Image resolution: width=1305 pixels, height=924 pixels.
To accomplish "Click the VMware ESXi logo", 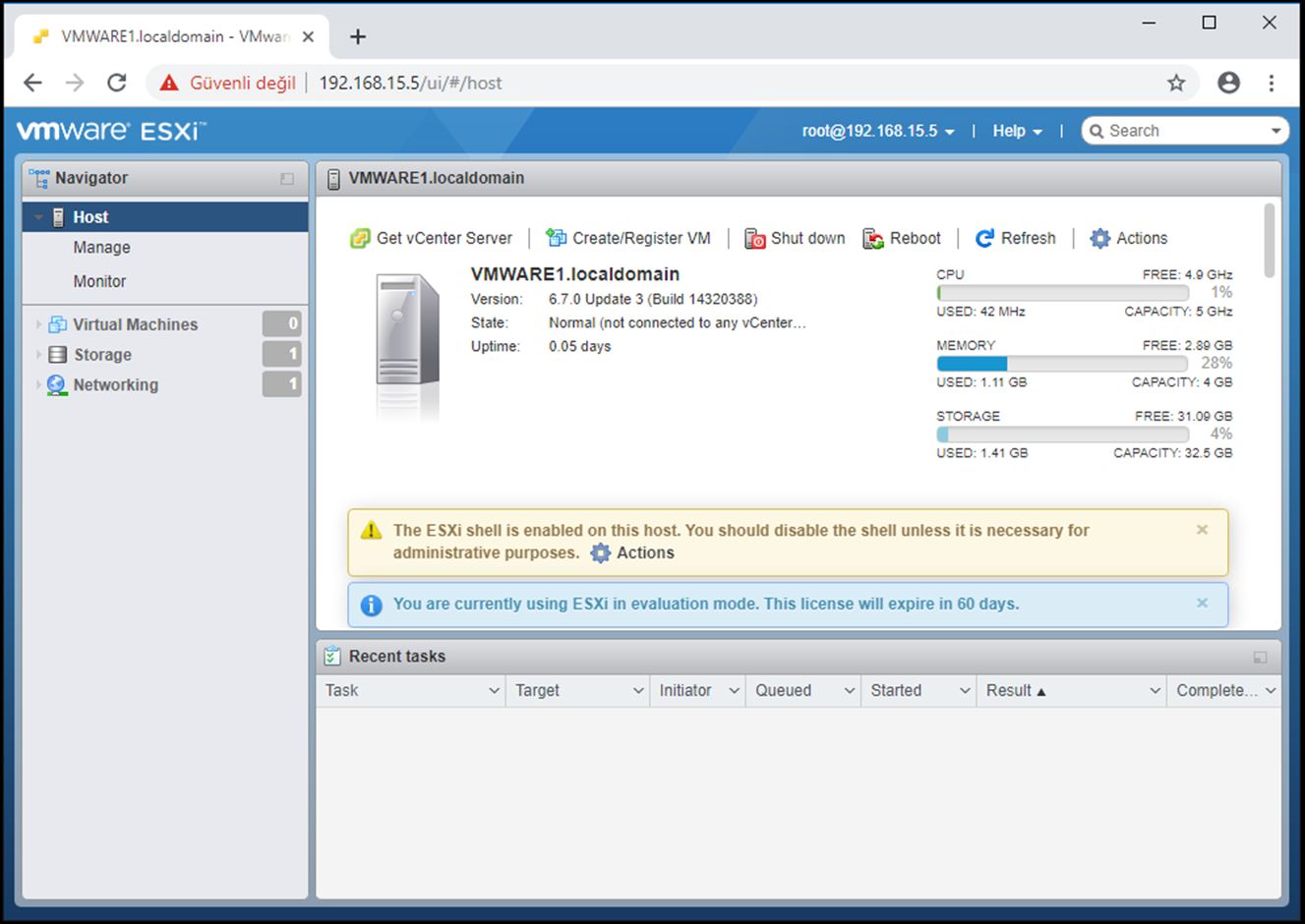I will click(x=111, y=131).
